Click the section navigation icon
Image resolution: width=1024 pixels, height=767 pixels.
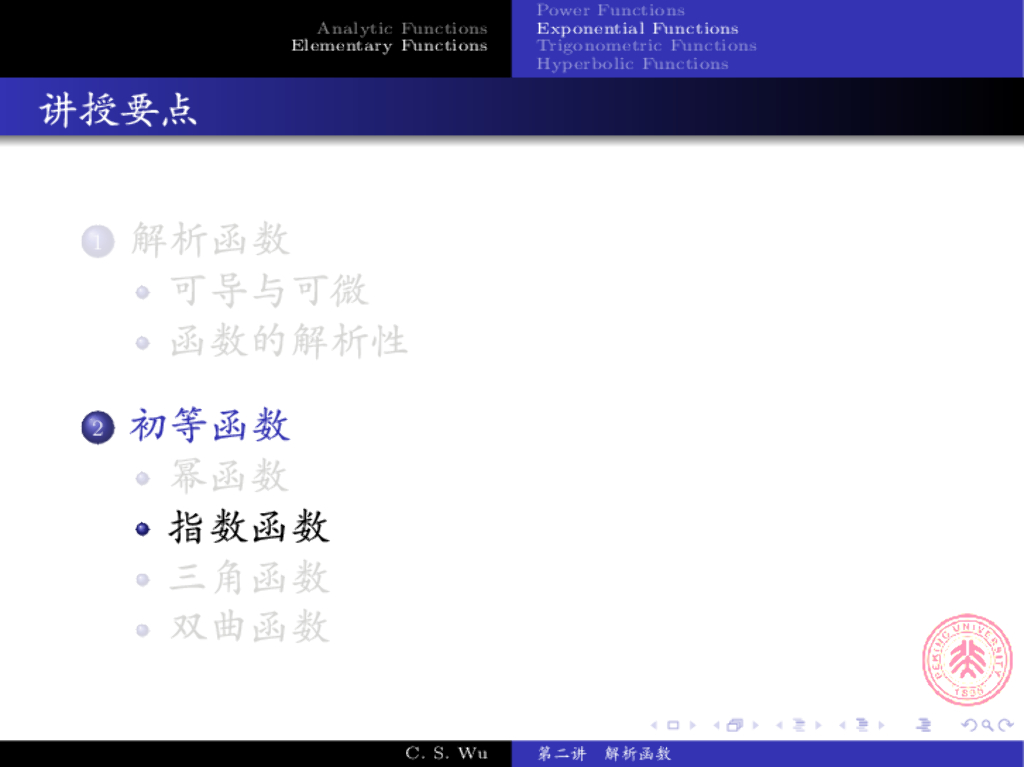click(x=862, y=725)
